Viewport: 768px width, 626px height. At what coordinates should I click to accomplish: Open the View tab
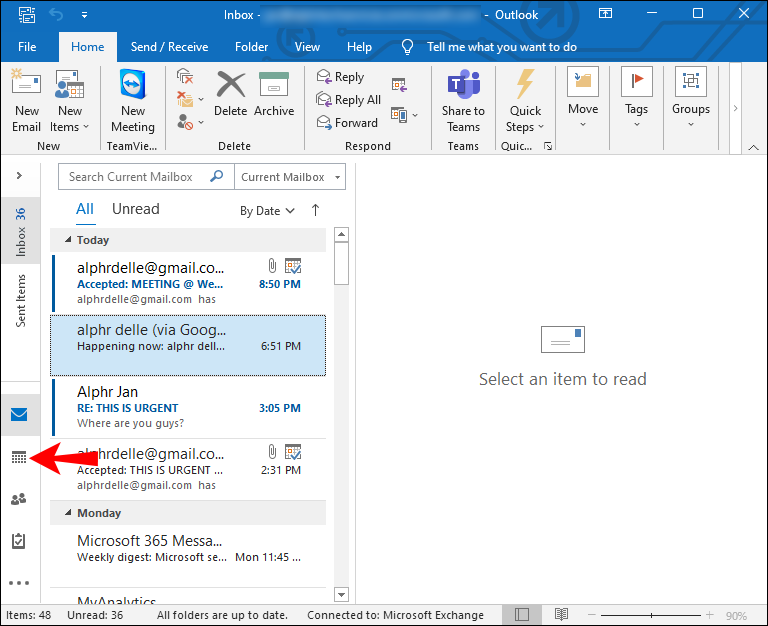click(x=307, y=47)
